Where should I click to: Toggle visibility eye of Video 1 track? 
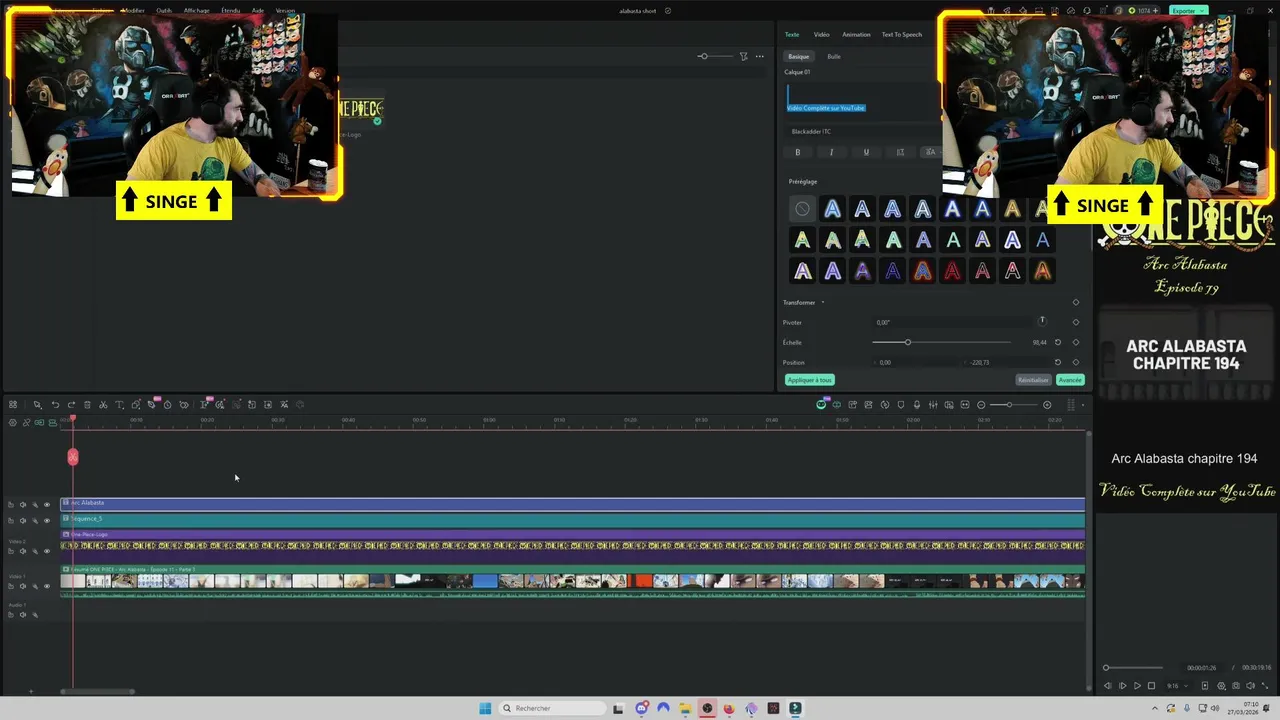coord(47,586)
